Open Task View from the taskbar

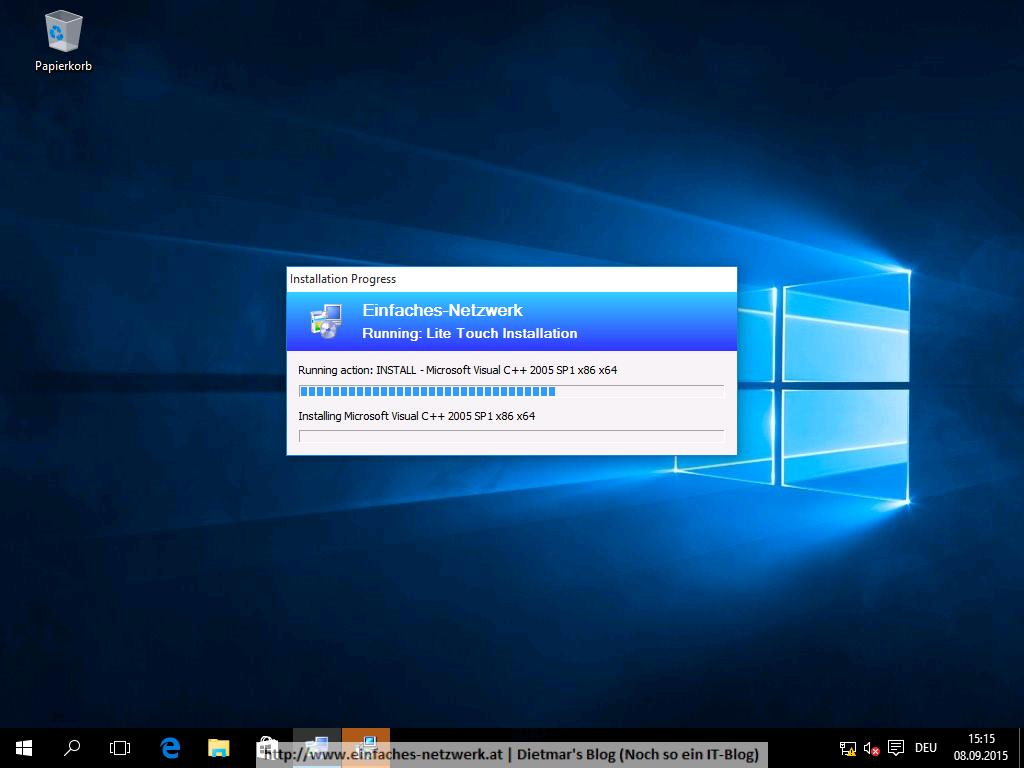(120, 748)
